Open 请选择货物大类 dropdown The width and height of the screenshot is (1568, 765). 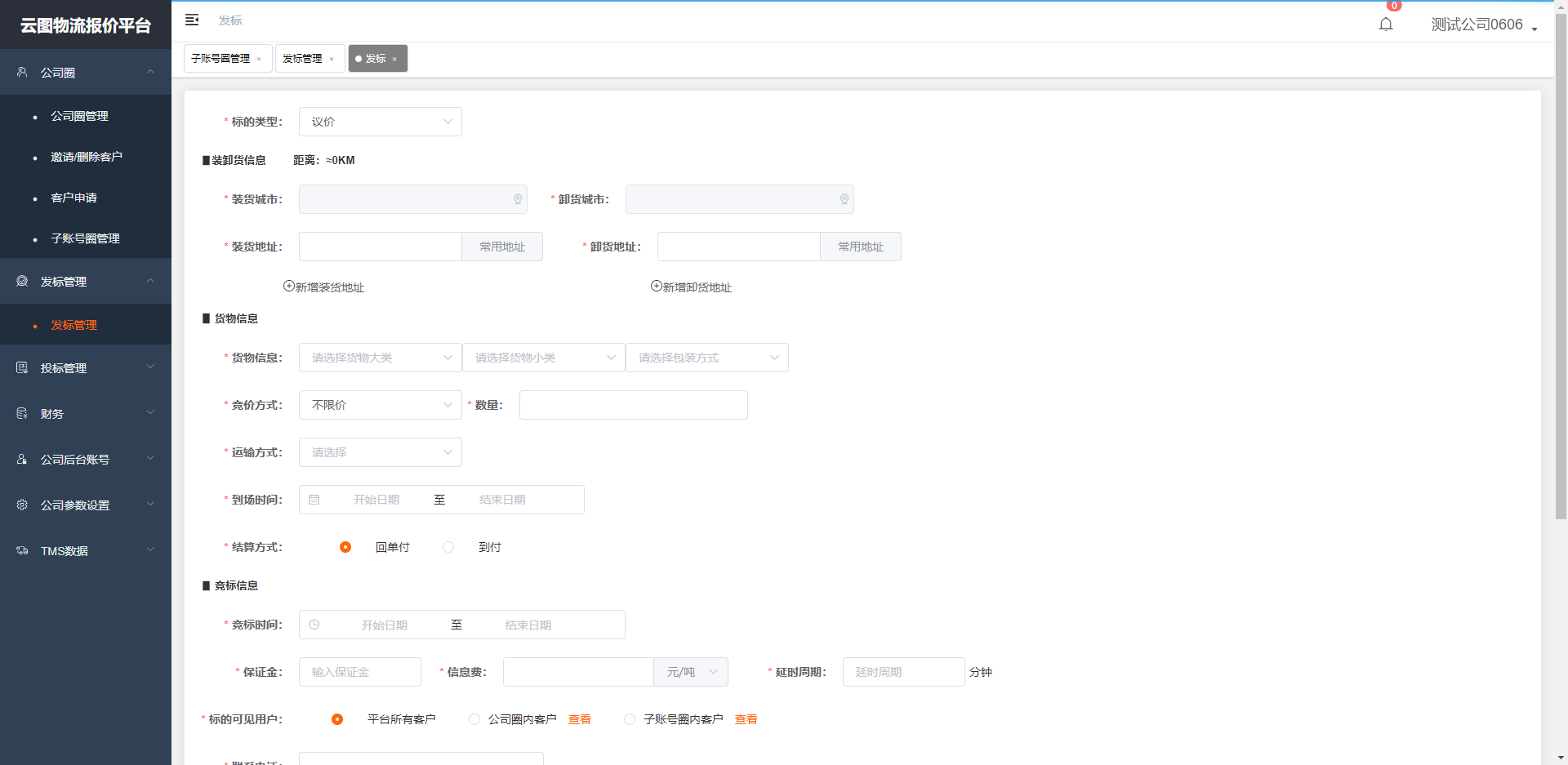381,358
